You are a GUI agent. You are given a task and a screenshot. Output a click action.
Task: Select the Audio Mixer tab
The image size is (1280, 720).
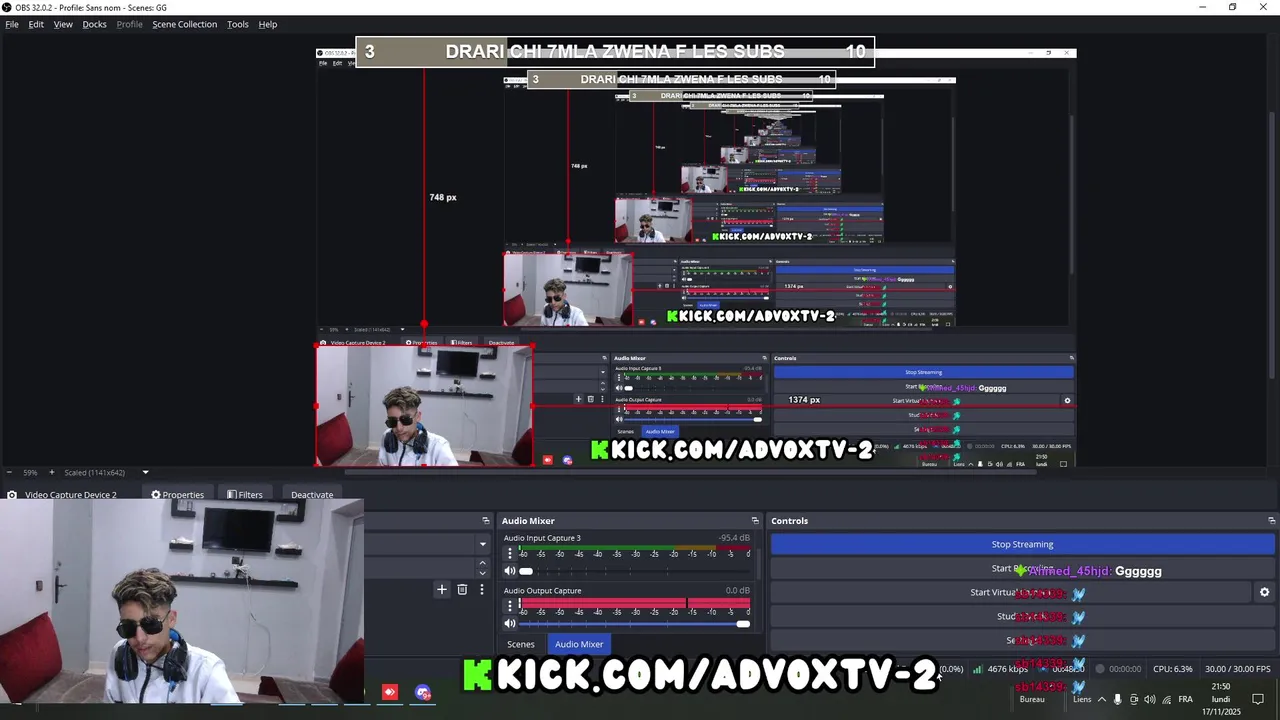[x=579, y=644]
